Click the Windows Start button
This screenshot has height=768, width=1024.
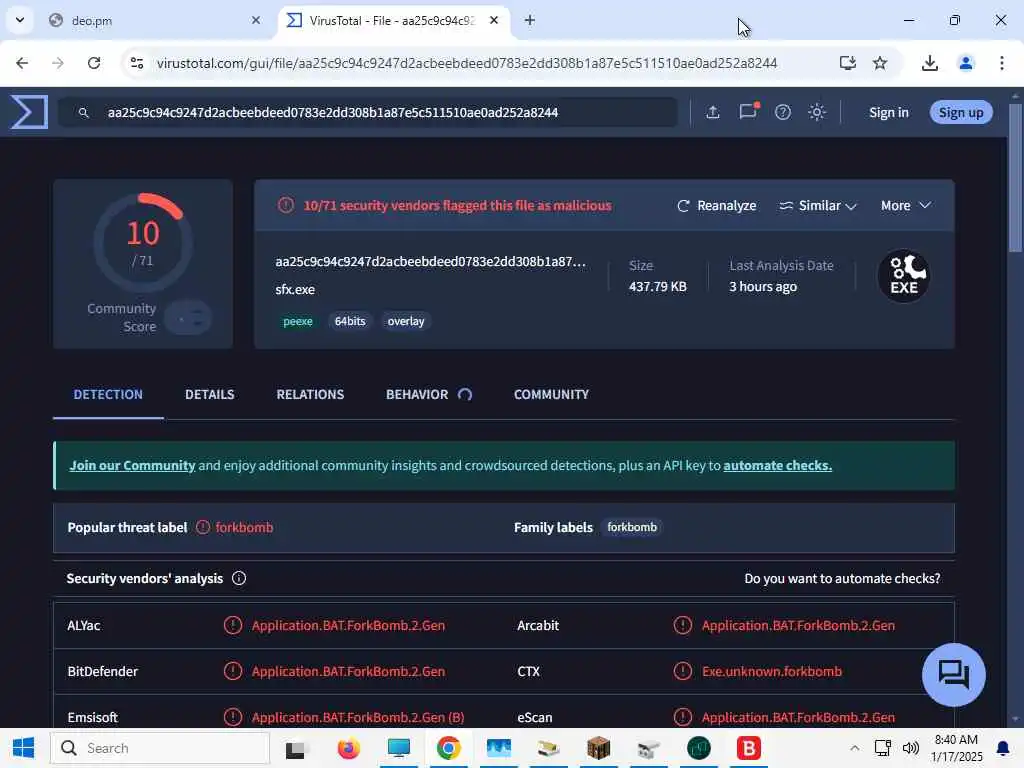pyautogui.click(x=24, y=748)
